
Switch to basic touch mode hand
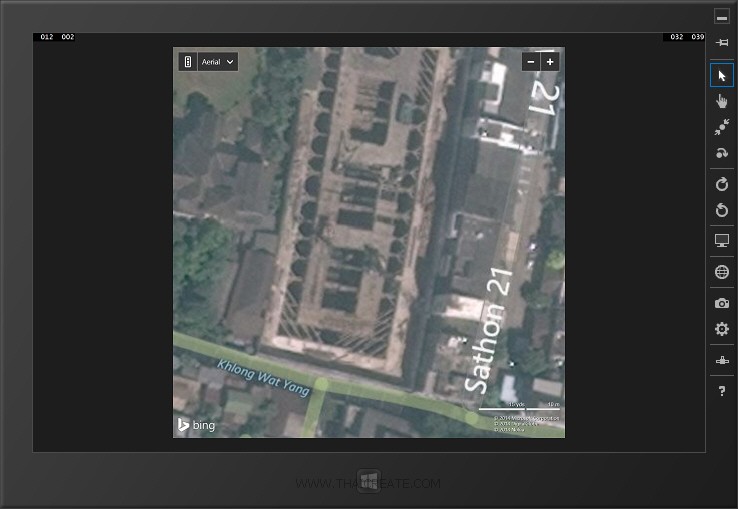pyautogui.click(x=722, y=101)
